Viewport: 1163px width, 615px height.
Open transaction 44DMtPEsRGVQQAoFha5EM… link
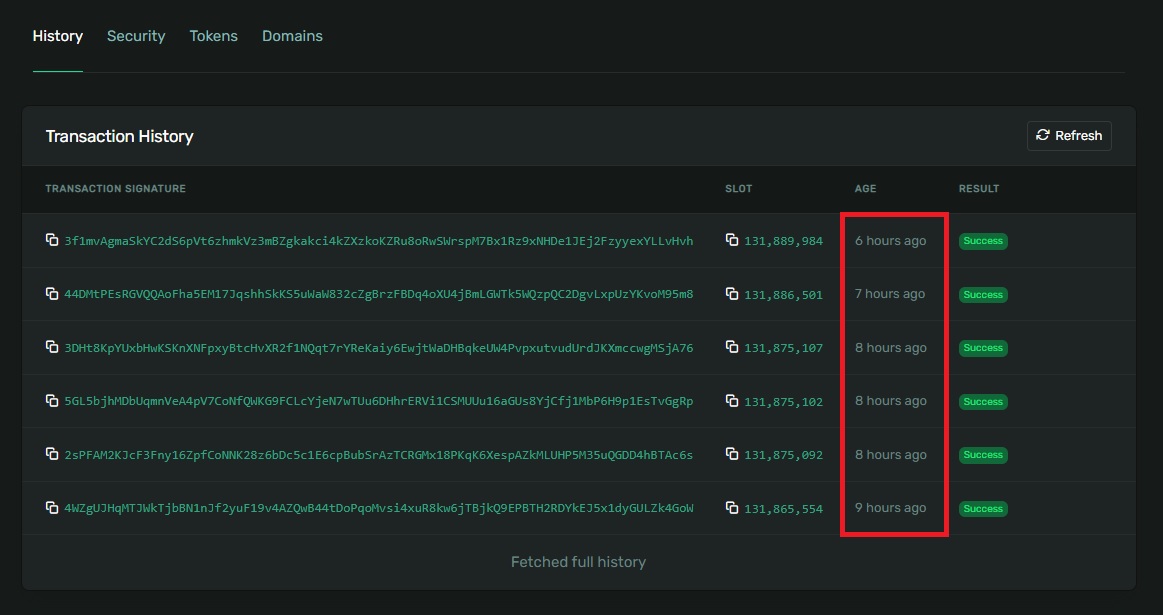pyautogui.click(x=379, y=295)
